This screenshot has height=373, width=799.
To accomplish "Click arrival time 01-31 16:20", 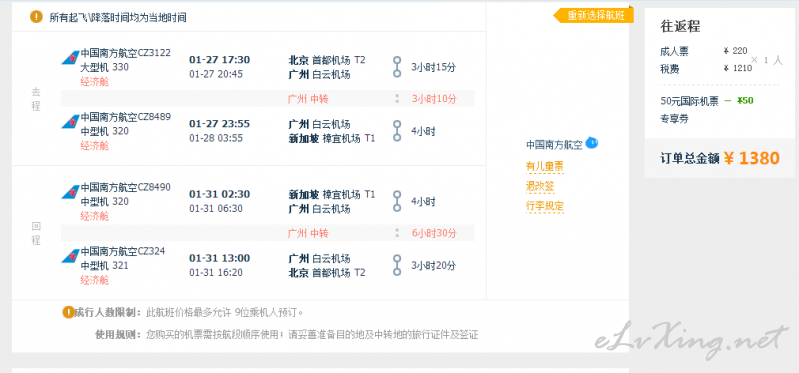I will click(216, 273).
